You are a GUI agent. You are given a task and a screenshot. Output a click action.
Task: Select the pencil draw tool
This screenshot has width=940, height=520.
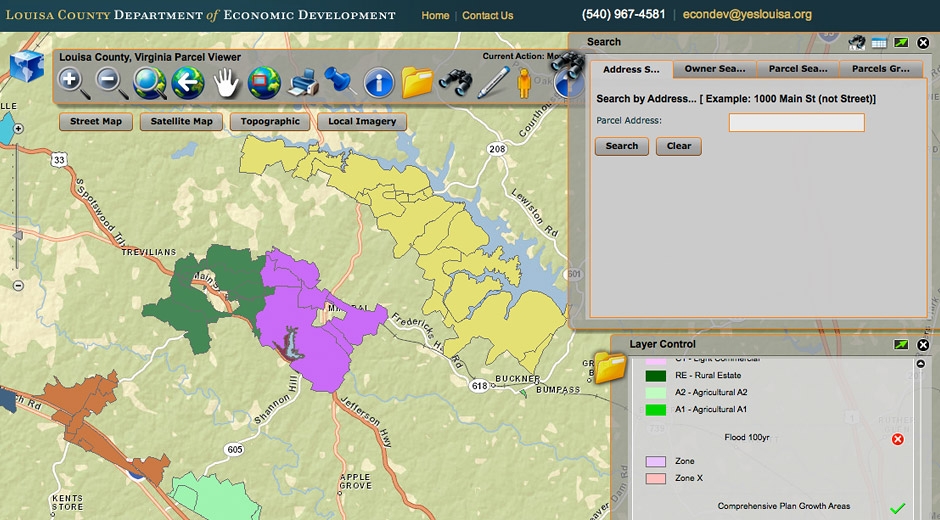(x=493, y=83)
